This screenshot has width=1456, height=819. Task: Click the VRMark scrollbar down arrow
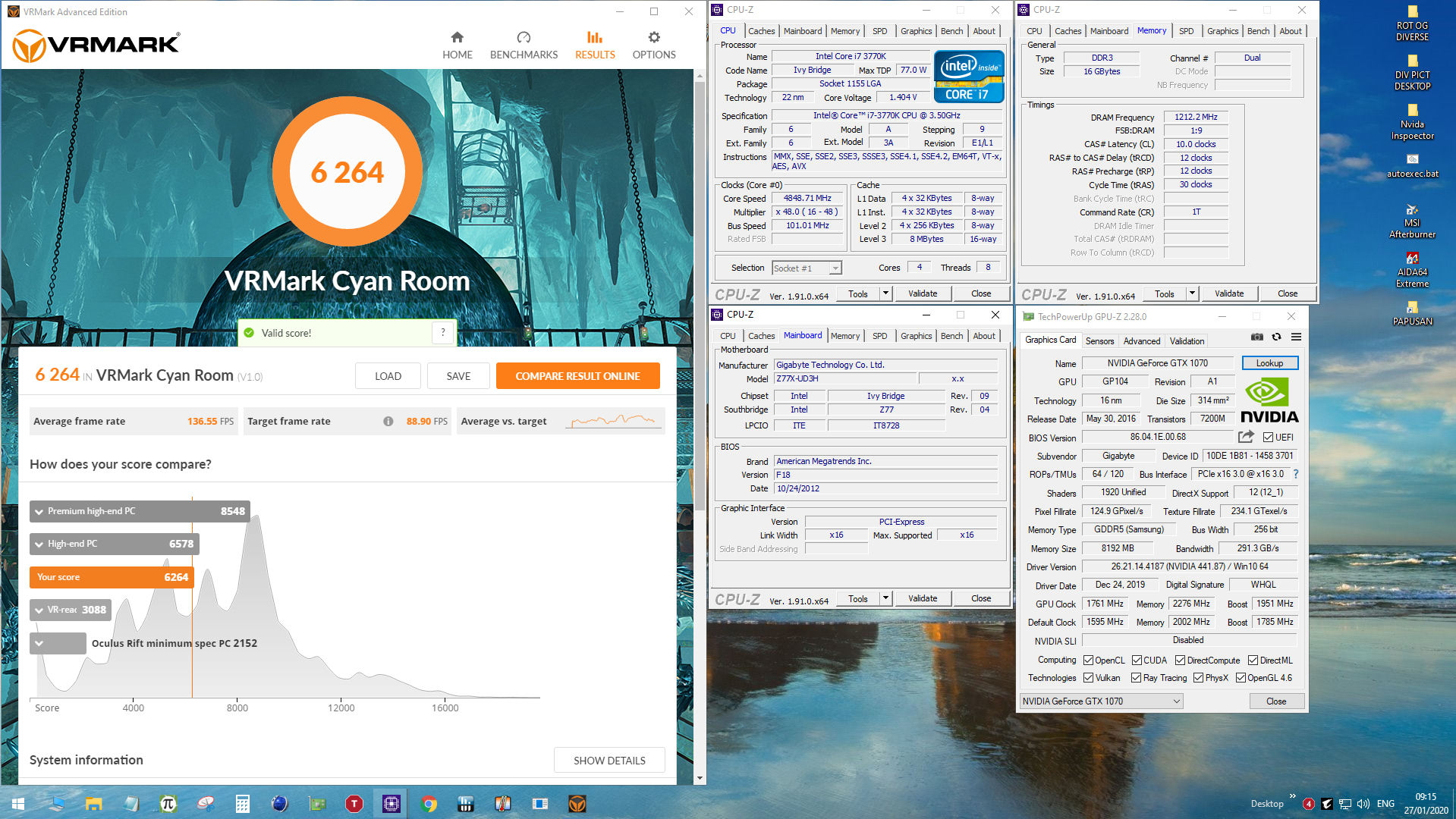(x=700, y=778)
